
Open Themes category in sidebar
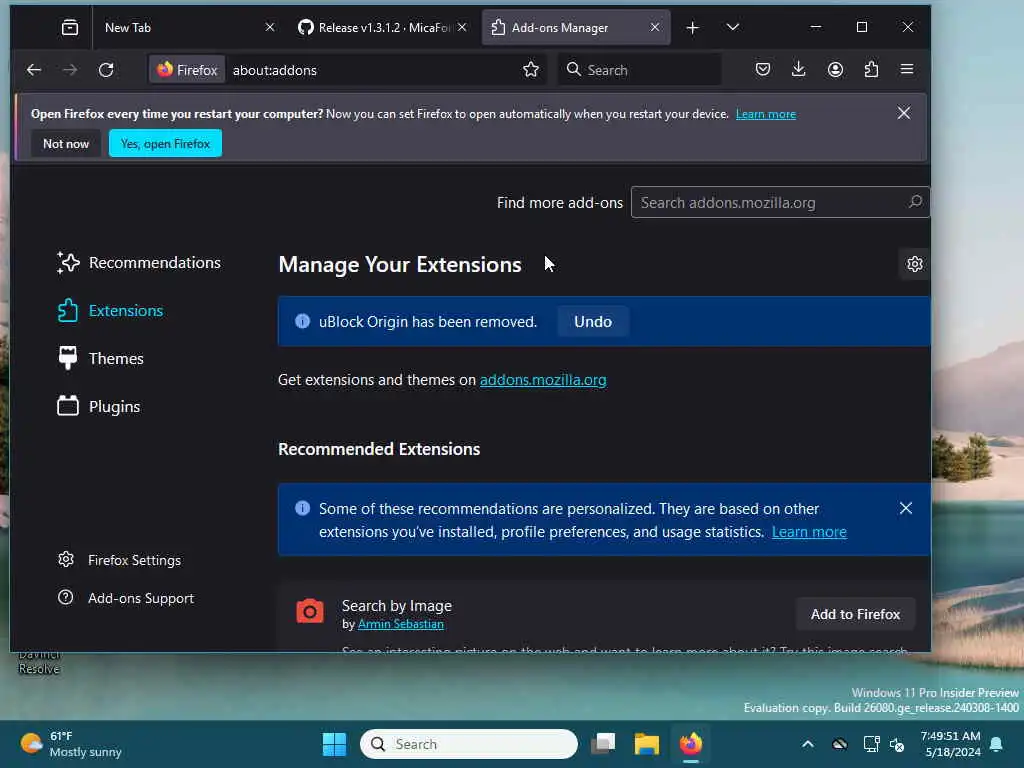tap(100, 359)
